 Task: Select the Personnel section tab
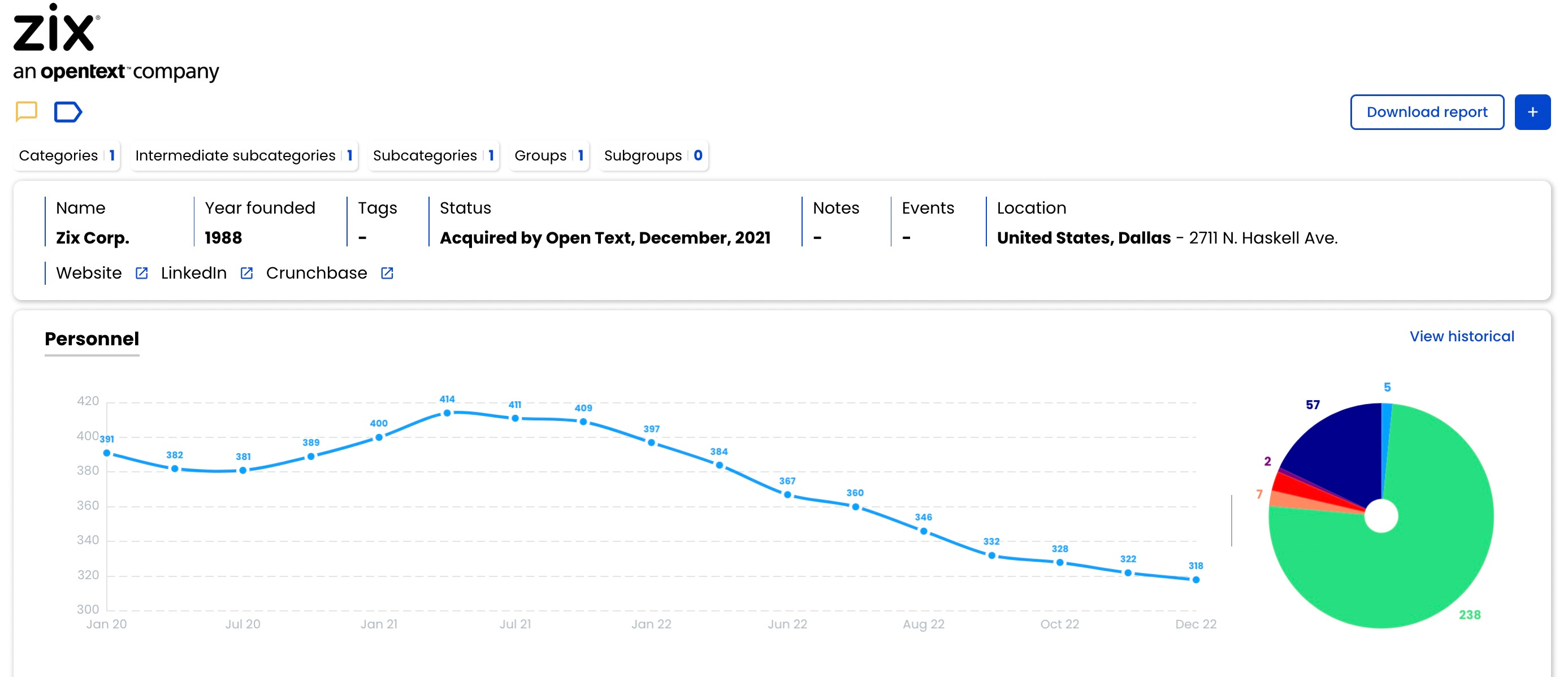[92, 339]
